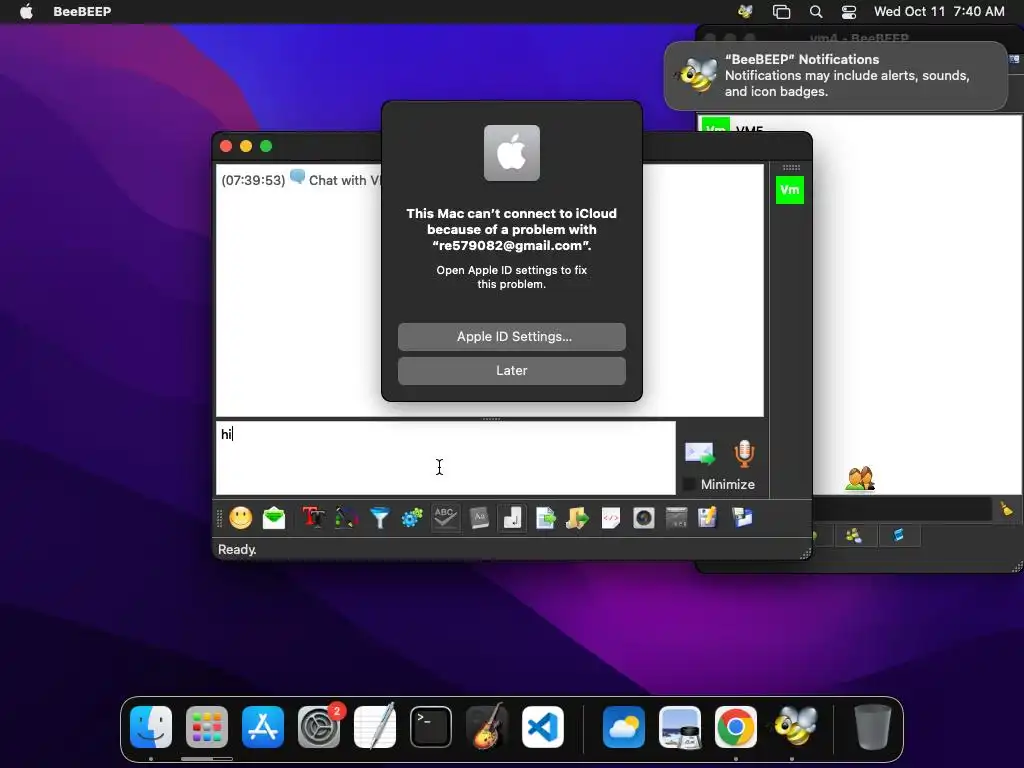The width and height of the screenshot is (1024, 768).
Task: Open Preview from the Dock
Action: (680, 727)
